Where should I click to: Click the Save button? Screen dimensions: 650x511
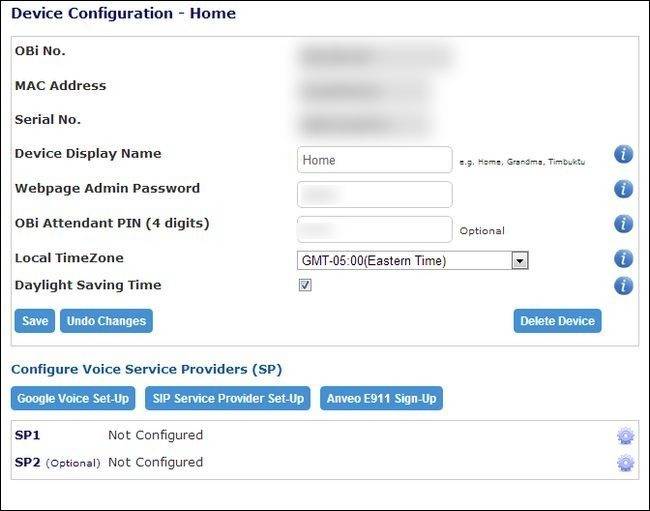pos(35,321)
